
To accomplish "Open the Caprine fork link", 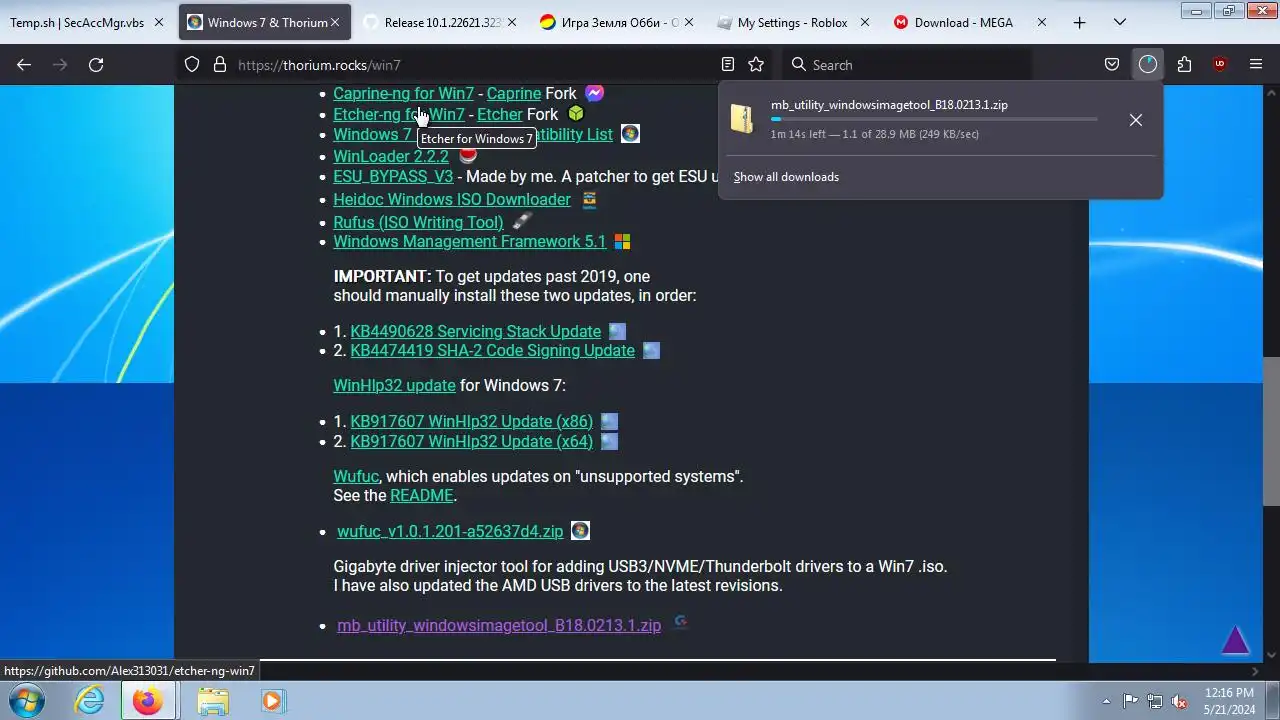I will (x=514, y=93).
